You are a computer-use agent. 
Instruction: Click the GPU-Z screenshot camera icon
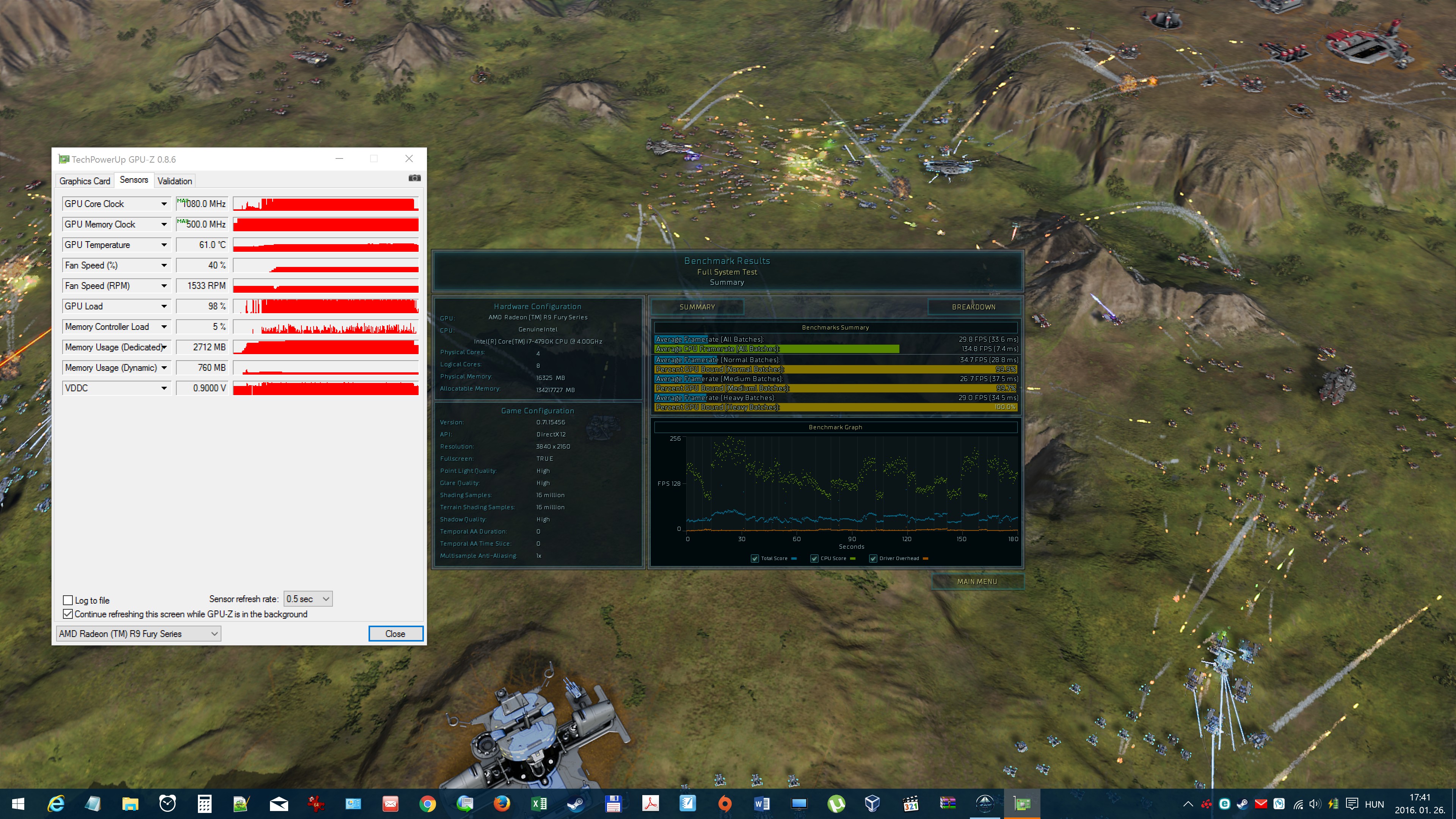(x=414, y=178)
